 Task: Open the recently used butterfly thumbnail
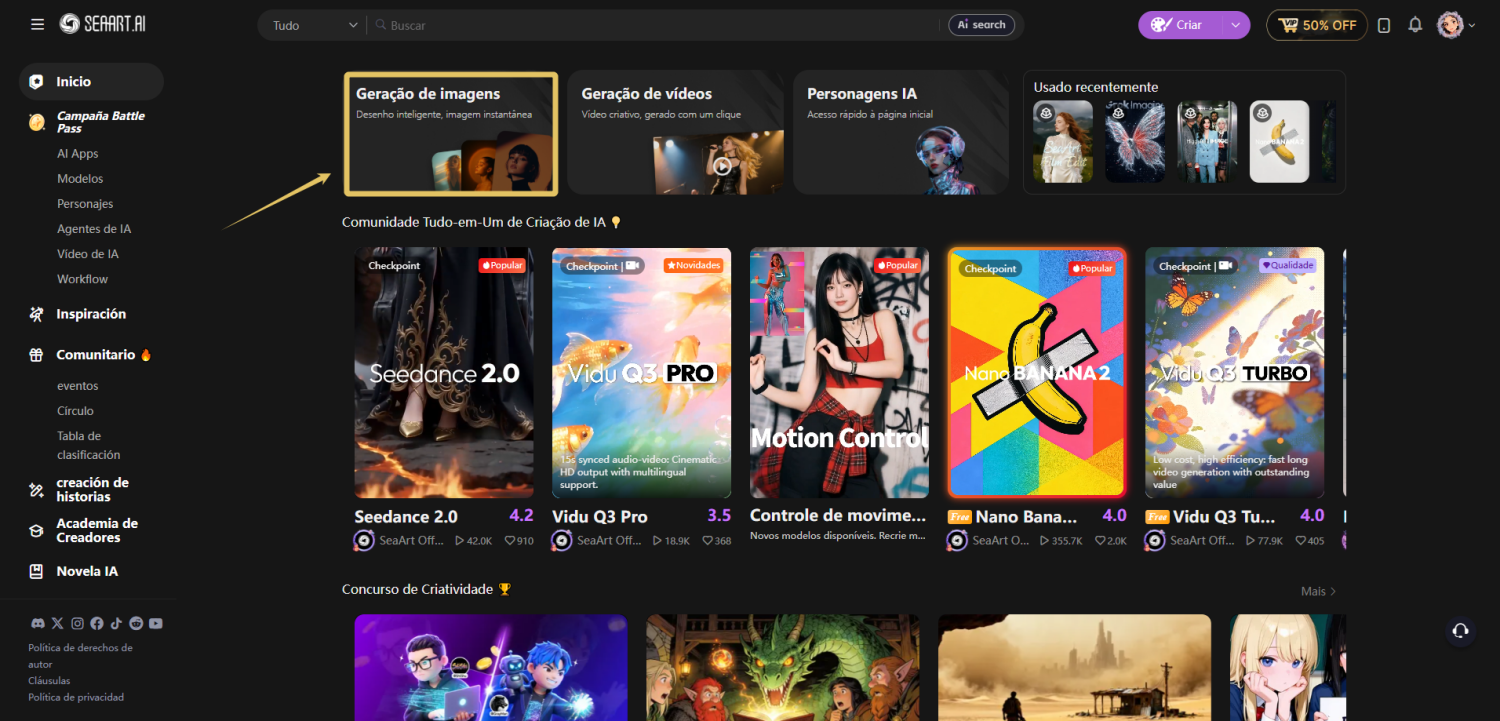click(x=1135, y=141)
